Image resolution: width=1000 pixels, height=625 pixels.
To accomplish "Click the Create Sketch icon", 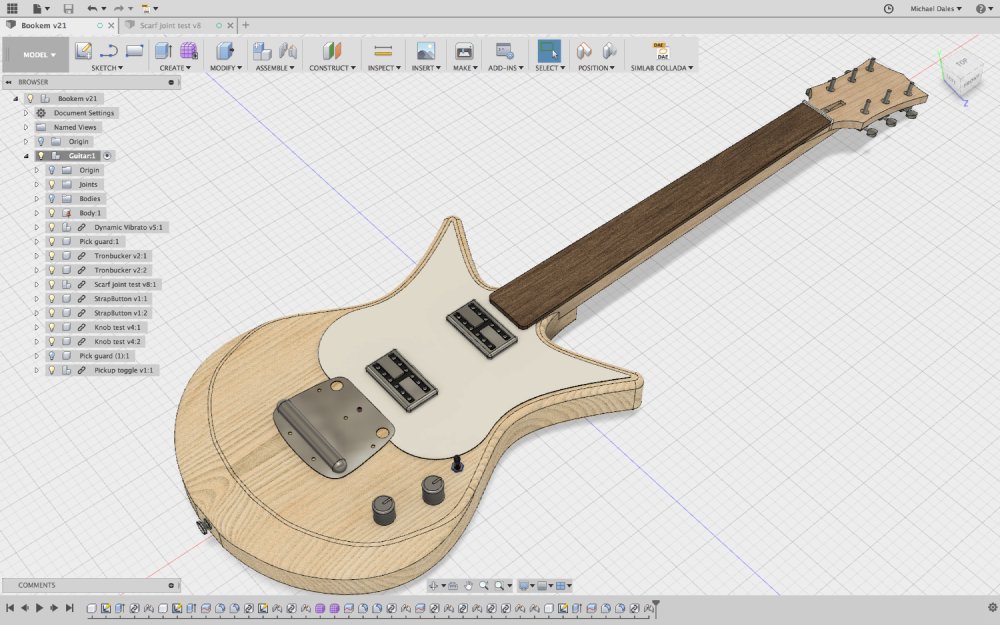I will 84,50.
